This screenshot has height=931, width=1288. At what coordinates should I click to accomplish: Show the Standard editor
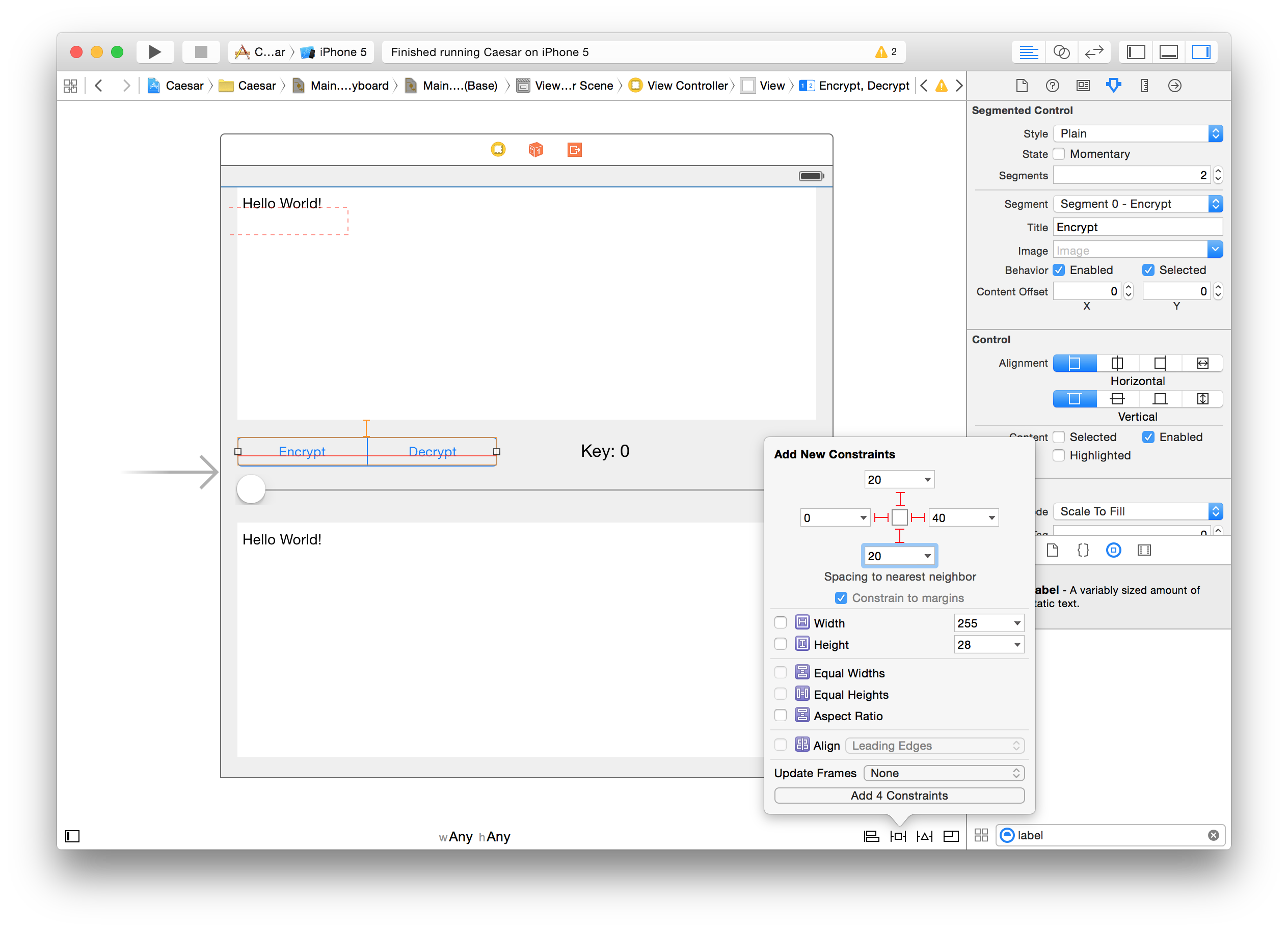coord(1029,52)
